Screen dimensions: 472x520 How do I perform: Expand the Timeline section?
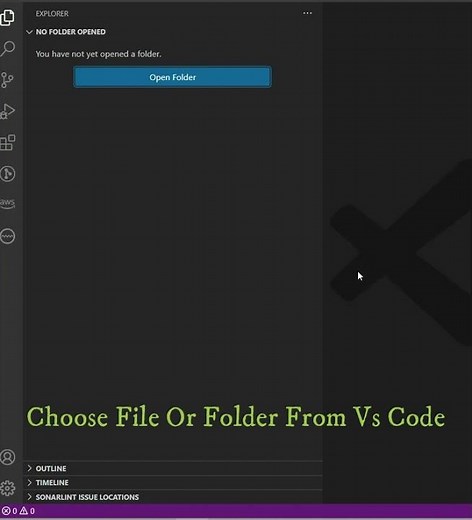click(x=173, y=483)
